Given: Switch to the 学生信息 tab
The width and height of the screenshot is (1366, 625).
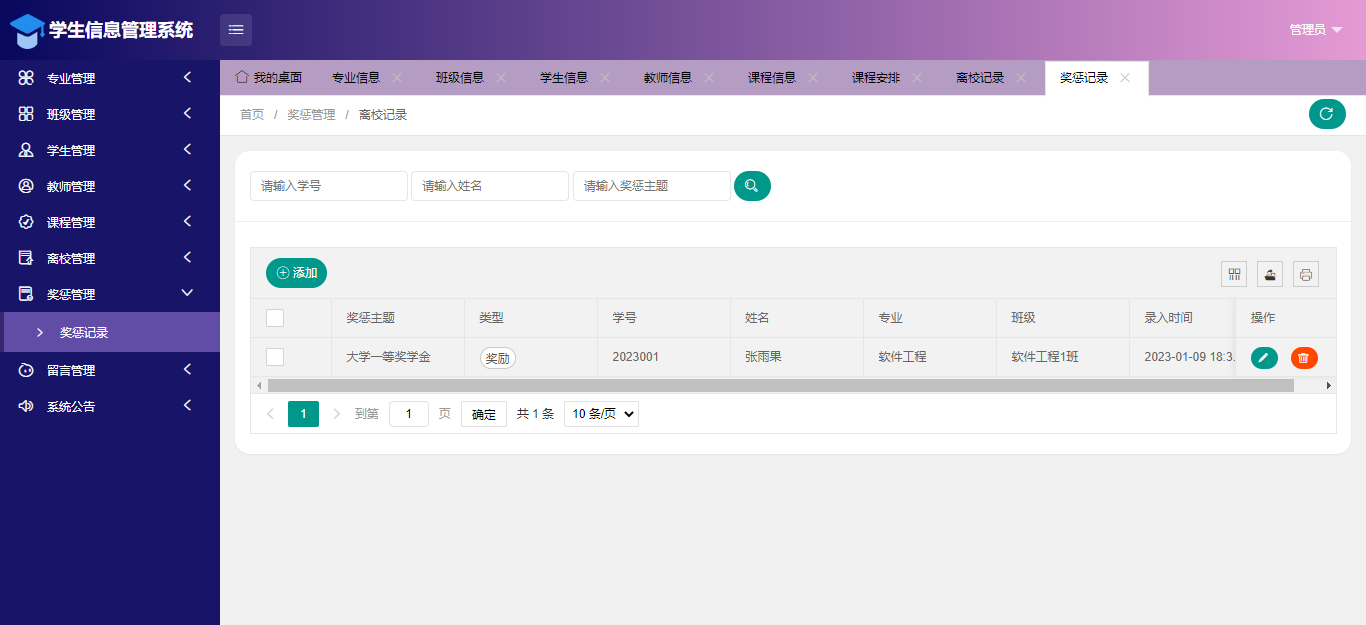Looking at the screenshot, I should 564,78.
